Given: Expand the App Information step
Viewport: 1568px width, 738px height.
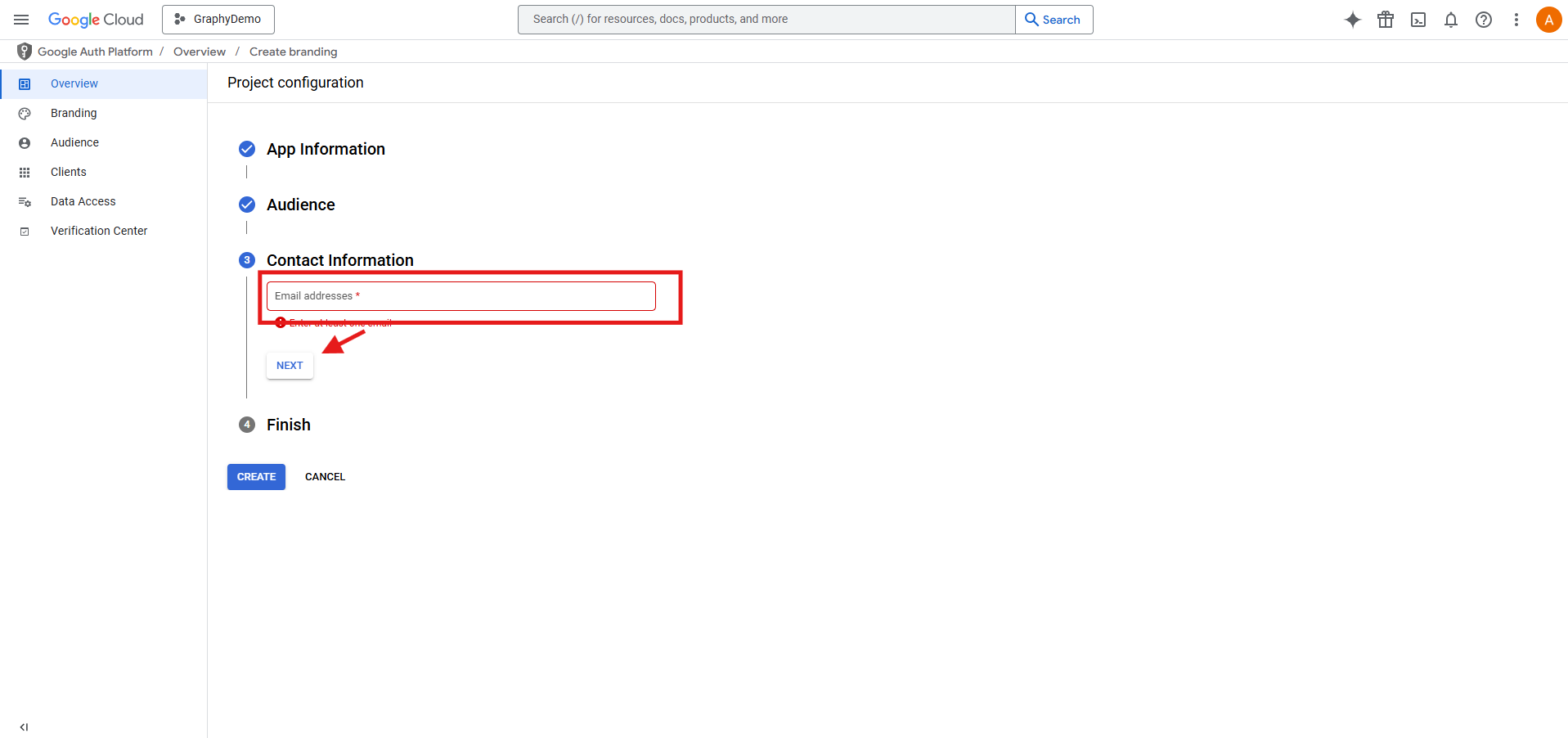Looking at the screenshot, I should tap(326, 149).
